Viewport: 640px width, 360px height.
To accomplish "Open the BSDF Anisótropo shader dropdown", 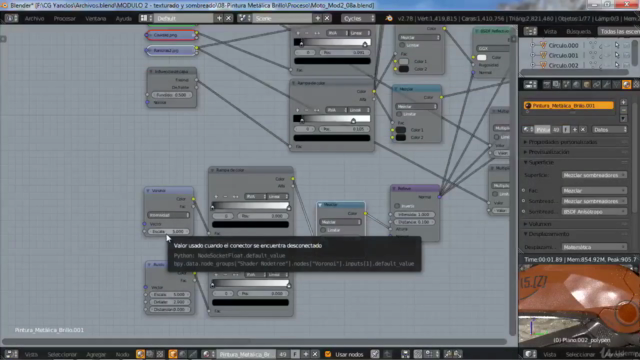I will point(594,211).
